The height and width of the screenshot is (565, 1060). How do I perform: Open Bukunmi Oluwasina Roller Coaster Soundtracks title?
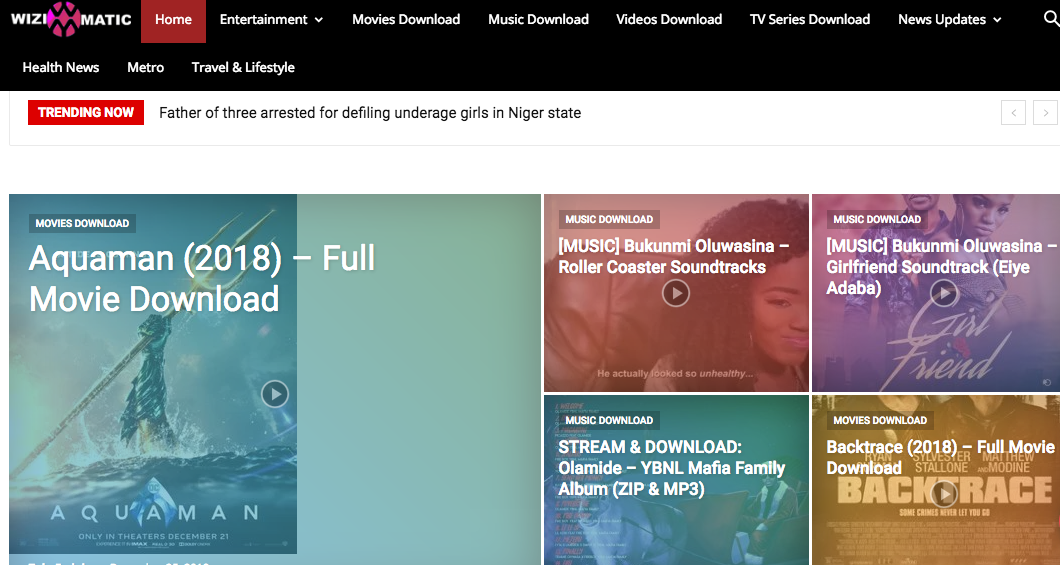click(673, 256)
